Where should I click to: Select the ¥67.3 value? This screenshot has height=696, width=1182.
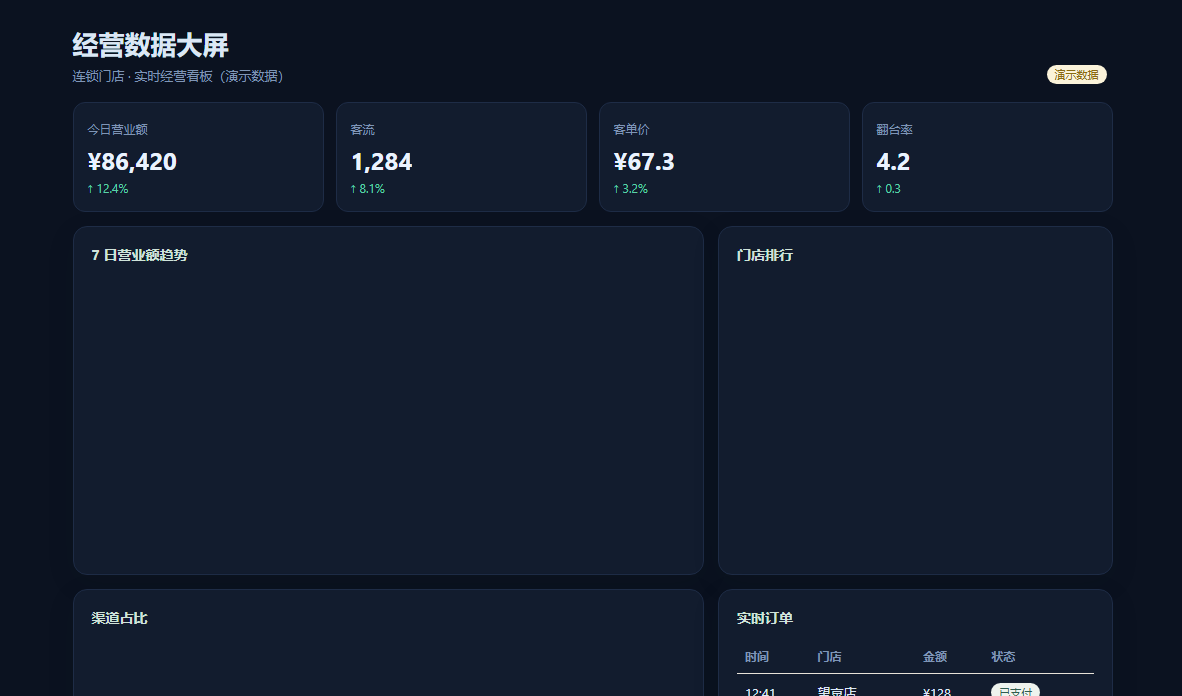pyautogui.click(x=645, y=162)
